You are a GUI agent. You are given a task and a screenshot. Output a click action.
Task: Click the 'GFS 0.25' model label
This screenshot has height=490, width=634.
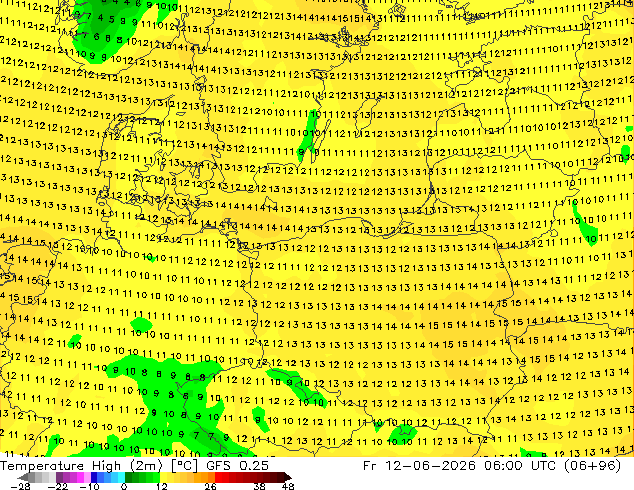237,466
